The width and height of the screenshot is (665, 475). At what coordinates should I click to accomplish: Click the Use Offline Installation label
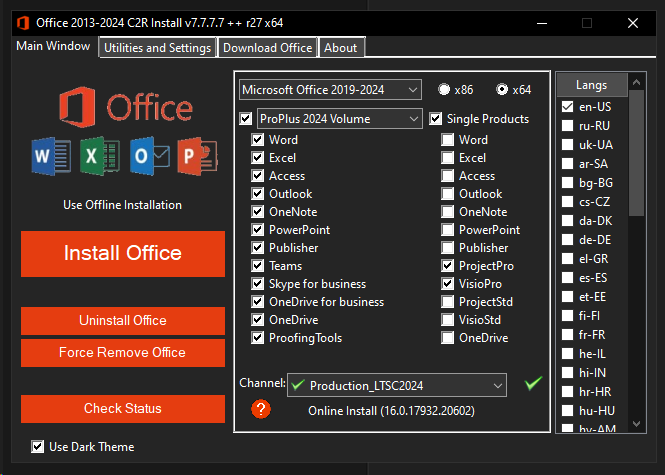[x=123, y=205]
